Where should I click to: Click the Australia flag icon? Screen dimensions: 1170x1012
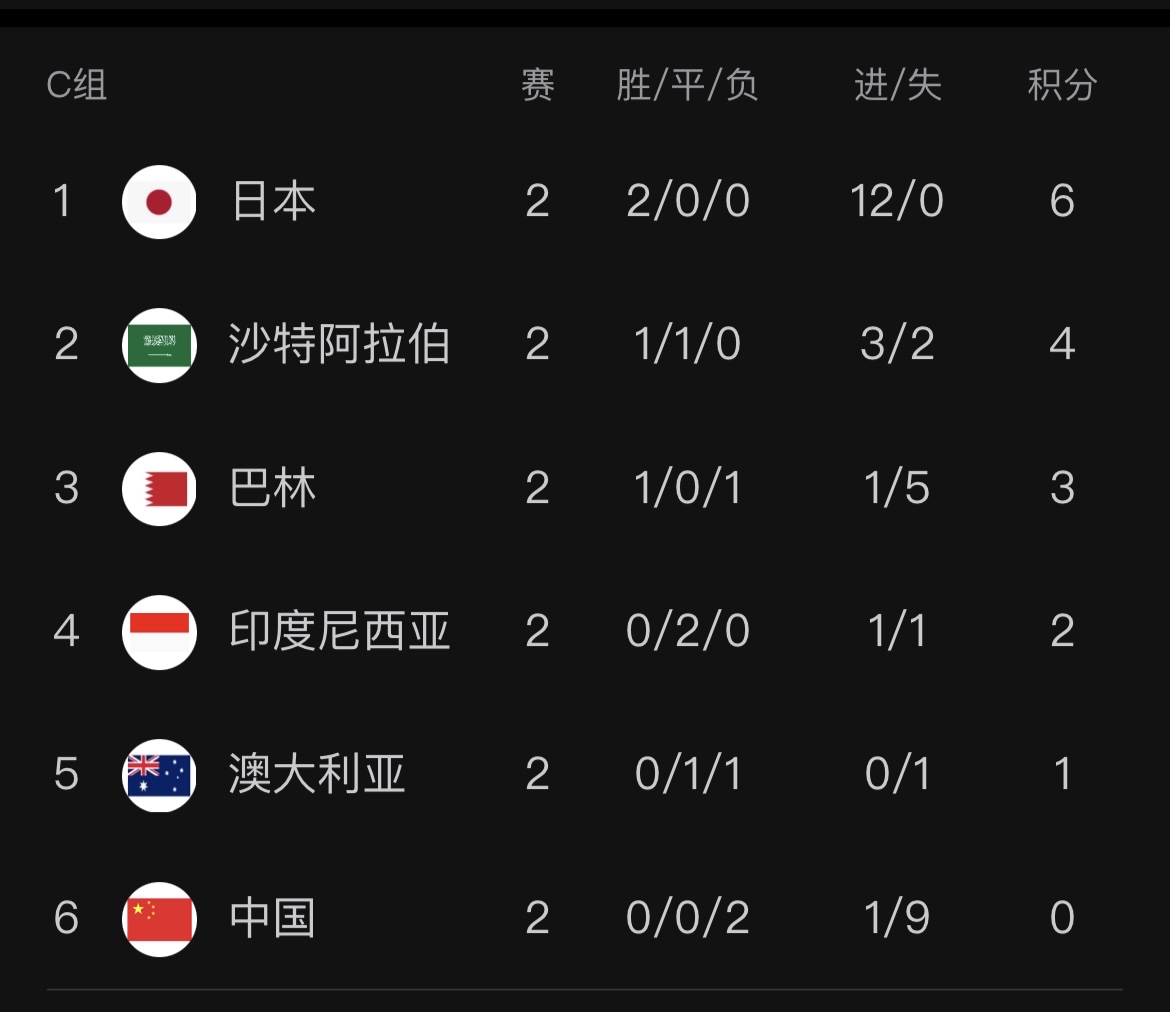158,774
